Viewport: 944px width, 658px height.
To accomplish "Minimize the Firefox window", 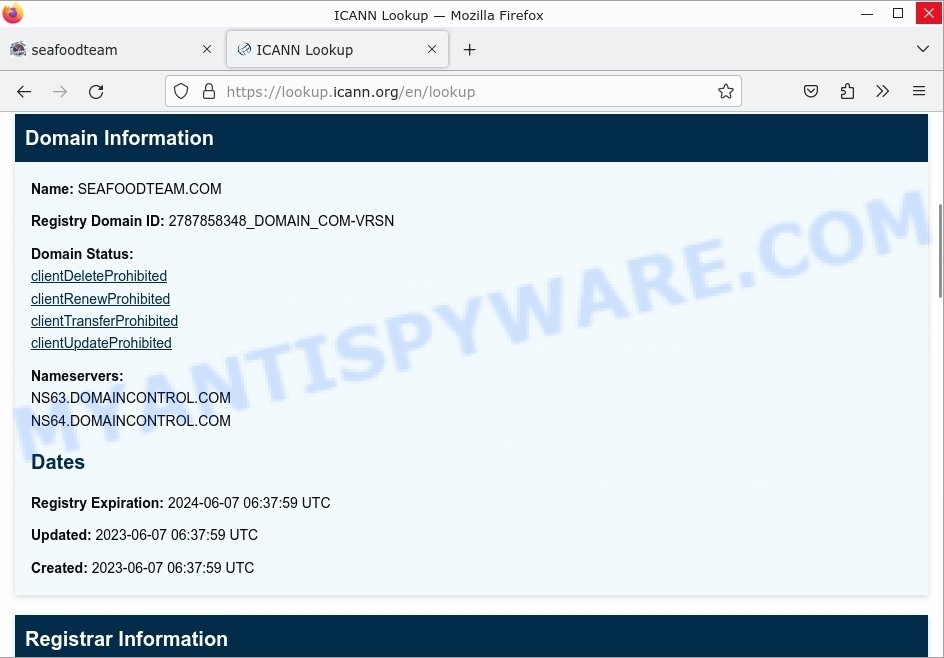I will [867, 14].
